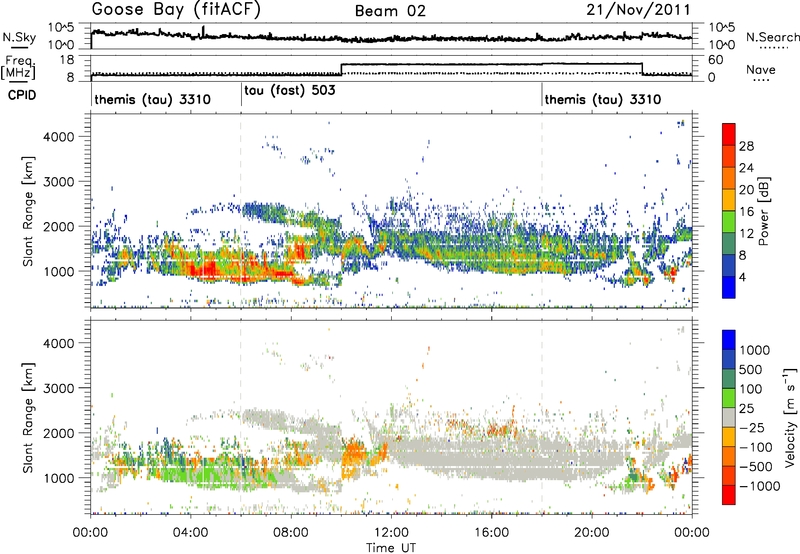
Task: Click the '04:00' time axis label
Action: (191, 533)
